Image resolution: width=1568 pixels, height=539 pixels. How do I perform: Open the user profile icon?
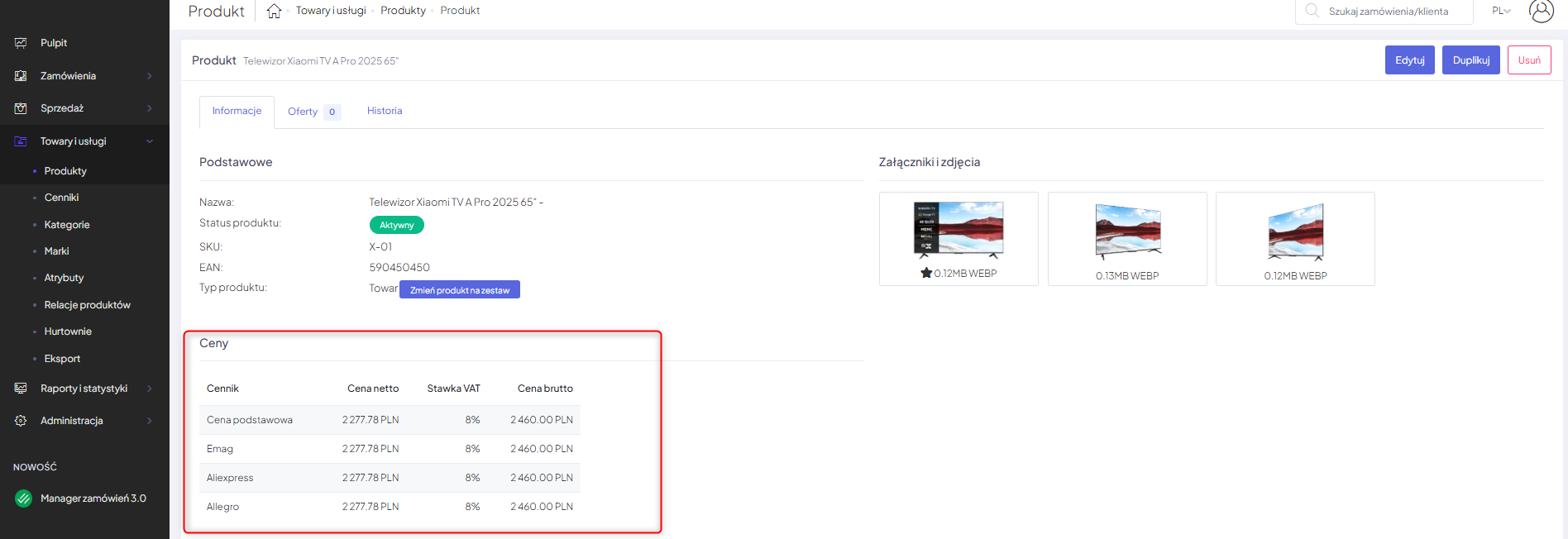coord(1541,11)
